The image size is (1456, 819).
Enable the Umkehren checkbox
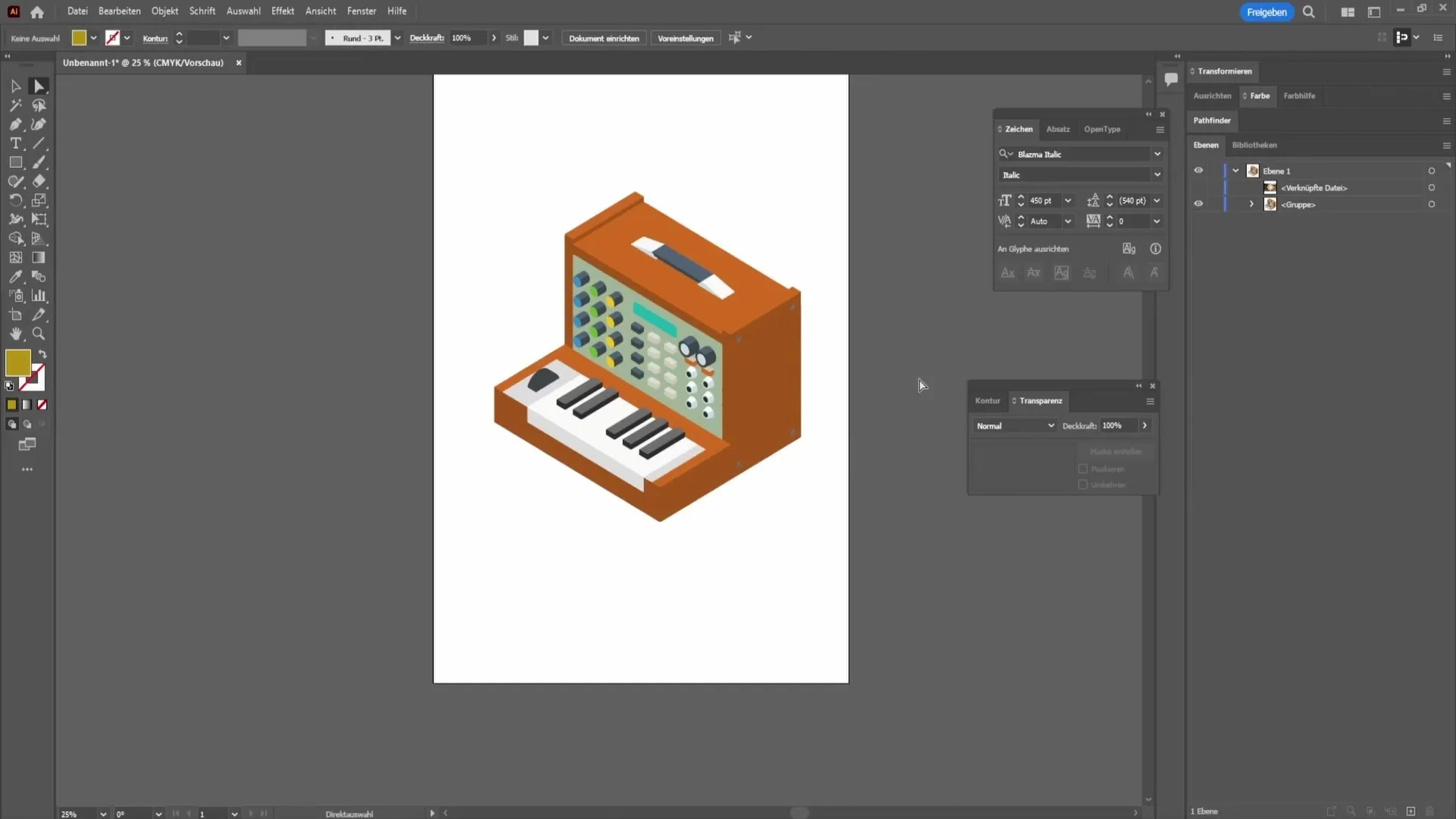click(1083, 485)
